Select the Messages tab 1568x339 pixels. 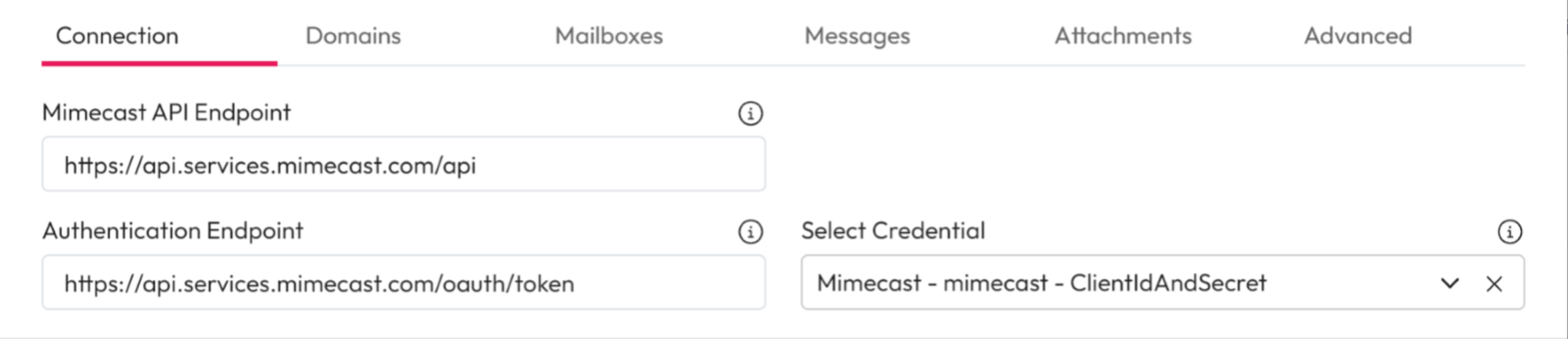857,36
